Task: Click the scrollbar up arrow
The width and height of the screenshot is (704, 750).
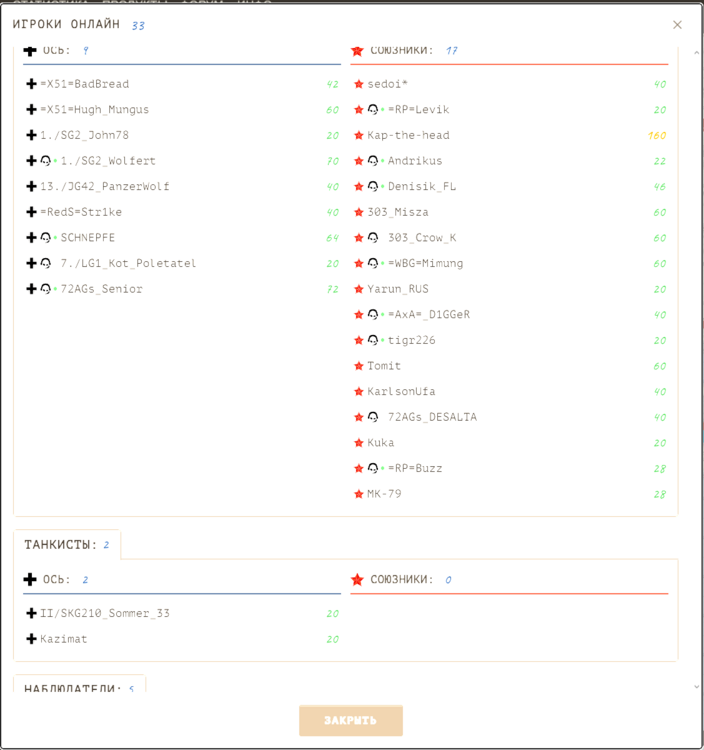Action: click(x=696, y=53)
